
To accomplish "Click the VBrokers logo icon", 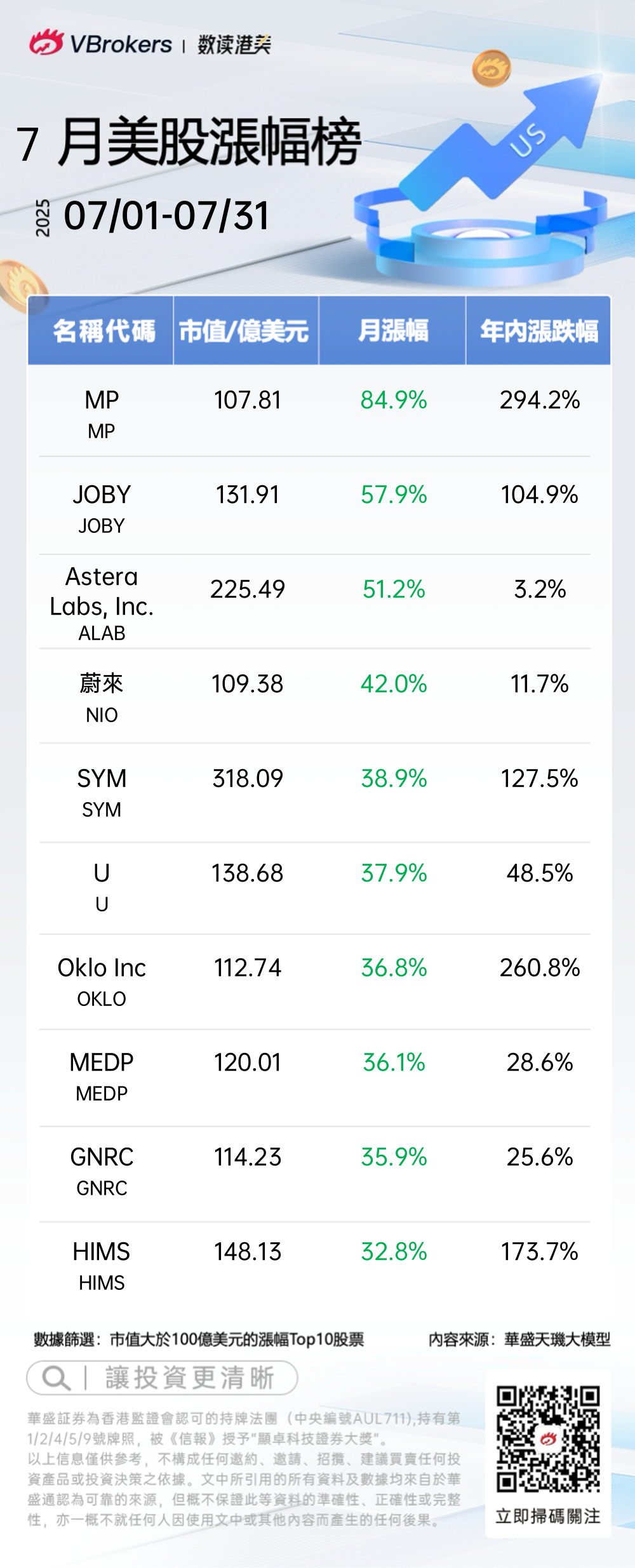I will 46,43.
